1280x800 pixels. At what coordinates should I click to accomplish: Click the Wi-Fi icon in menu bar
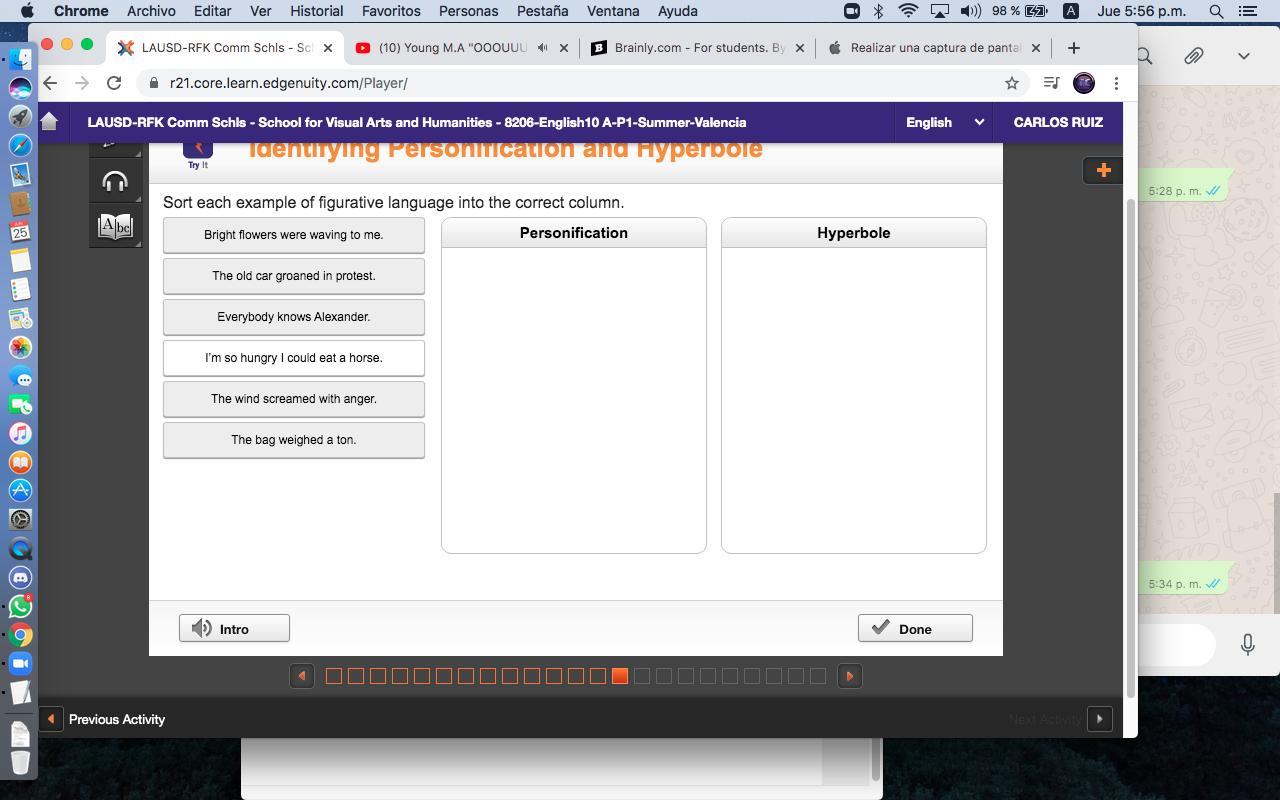(908, 11)
